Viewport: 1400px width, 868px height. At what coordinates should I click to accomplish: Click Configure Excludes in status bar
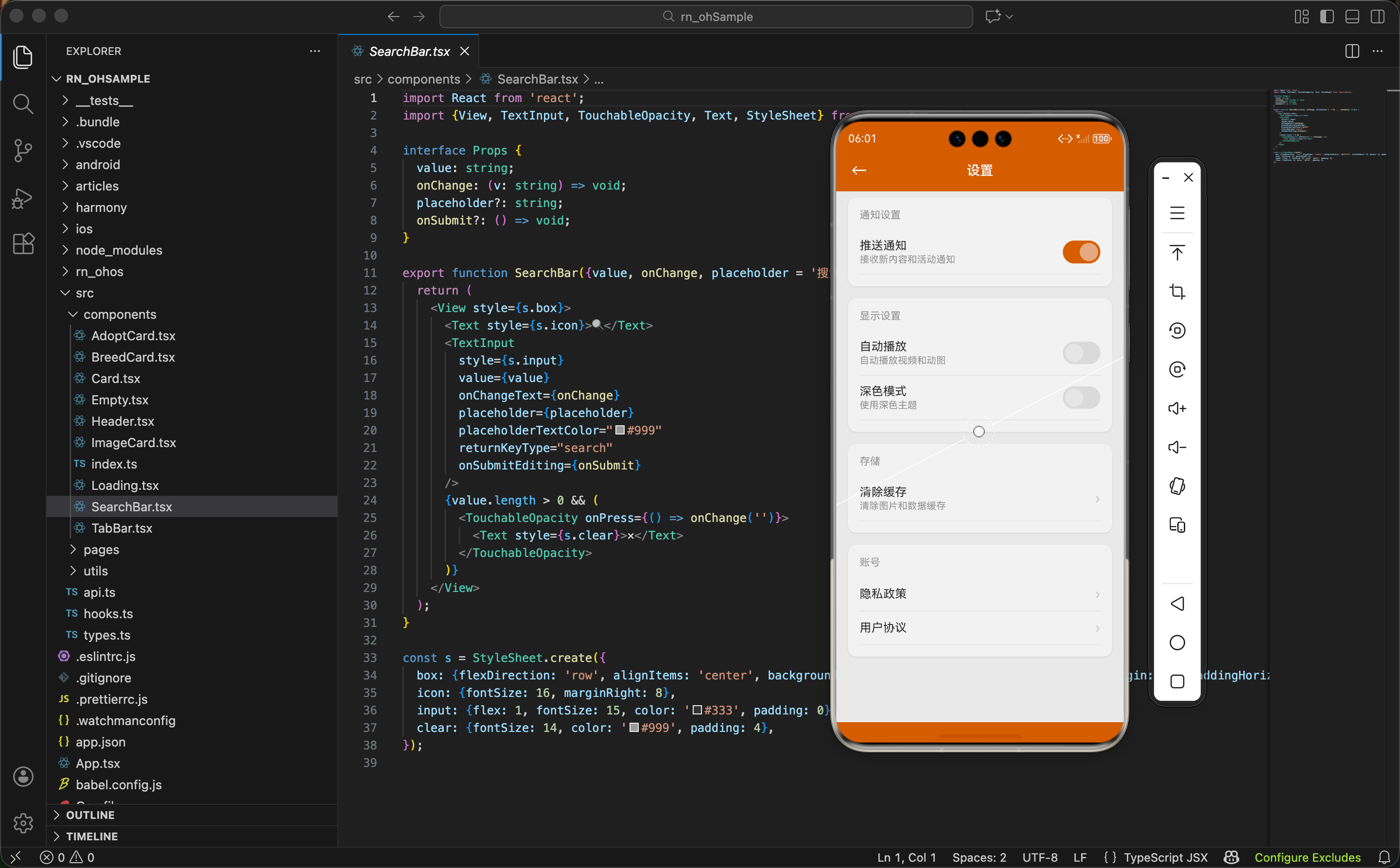coord(1307,857)
